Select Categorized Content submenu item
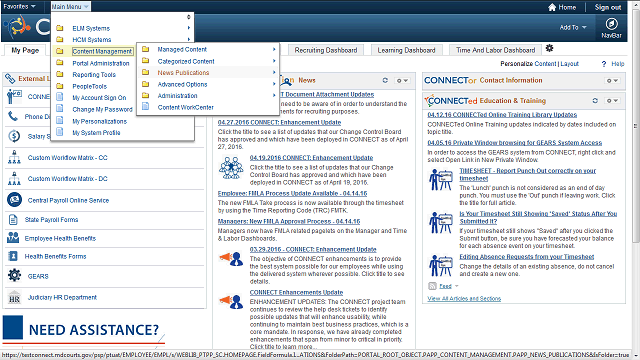The image size is (640, 360). [186, 61]
